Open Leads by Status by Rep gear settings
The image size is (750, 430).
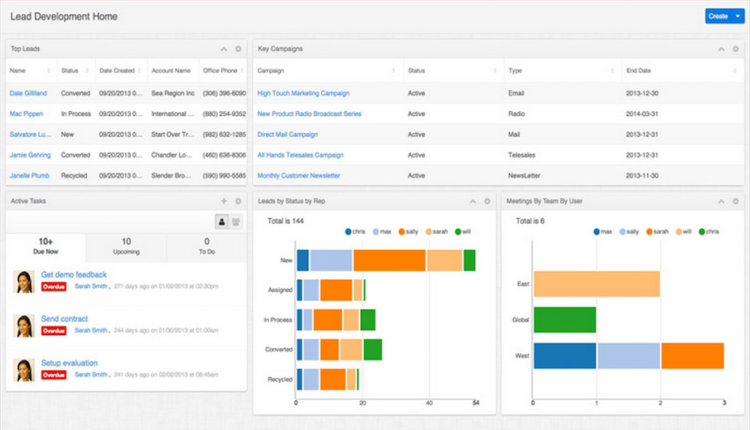(487, 201)
